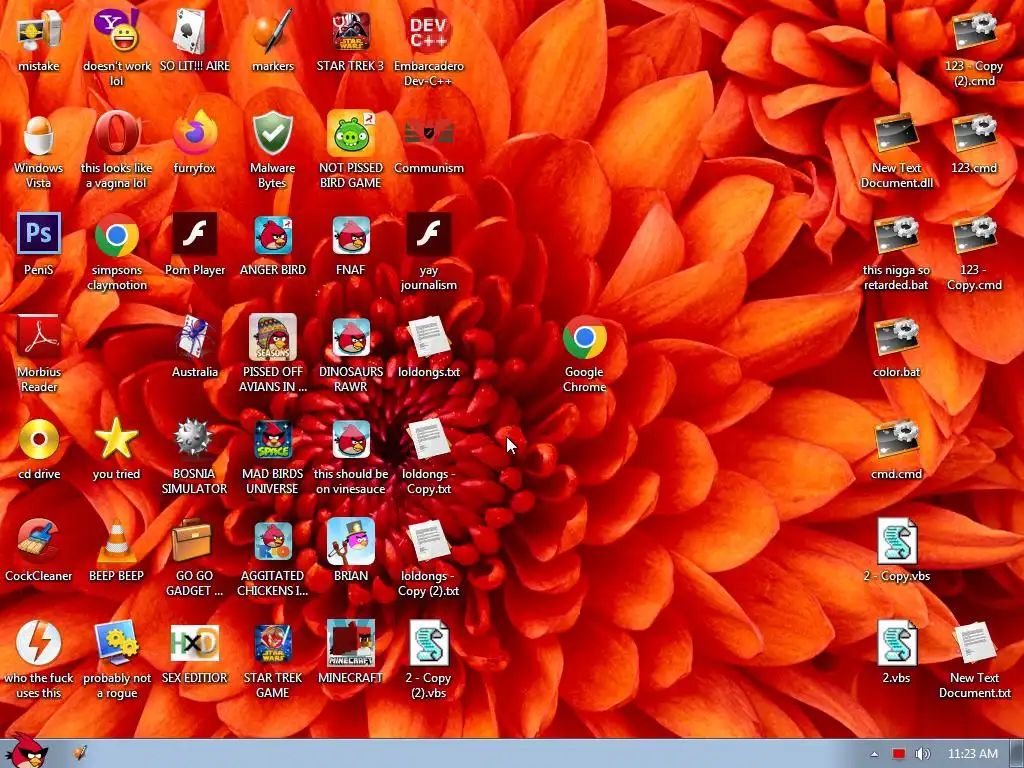Click the Show desktop button strip
The height and width of the screenshot is (768, 1024).
coord(1017,754)
